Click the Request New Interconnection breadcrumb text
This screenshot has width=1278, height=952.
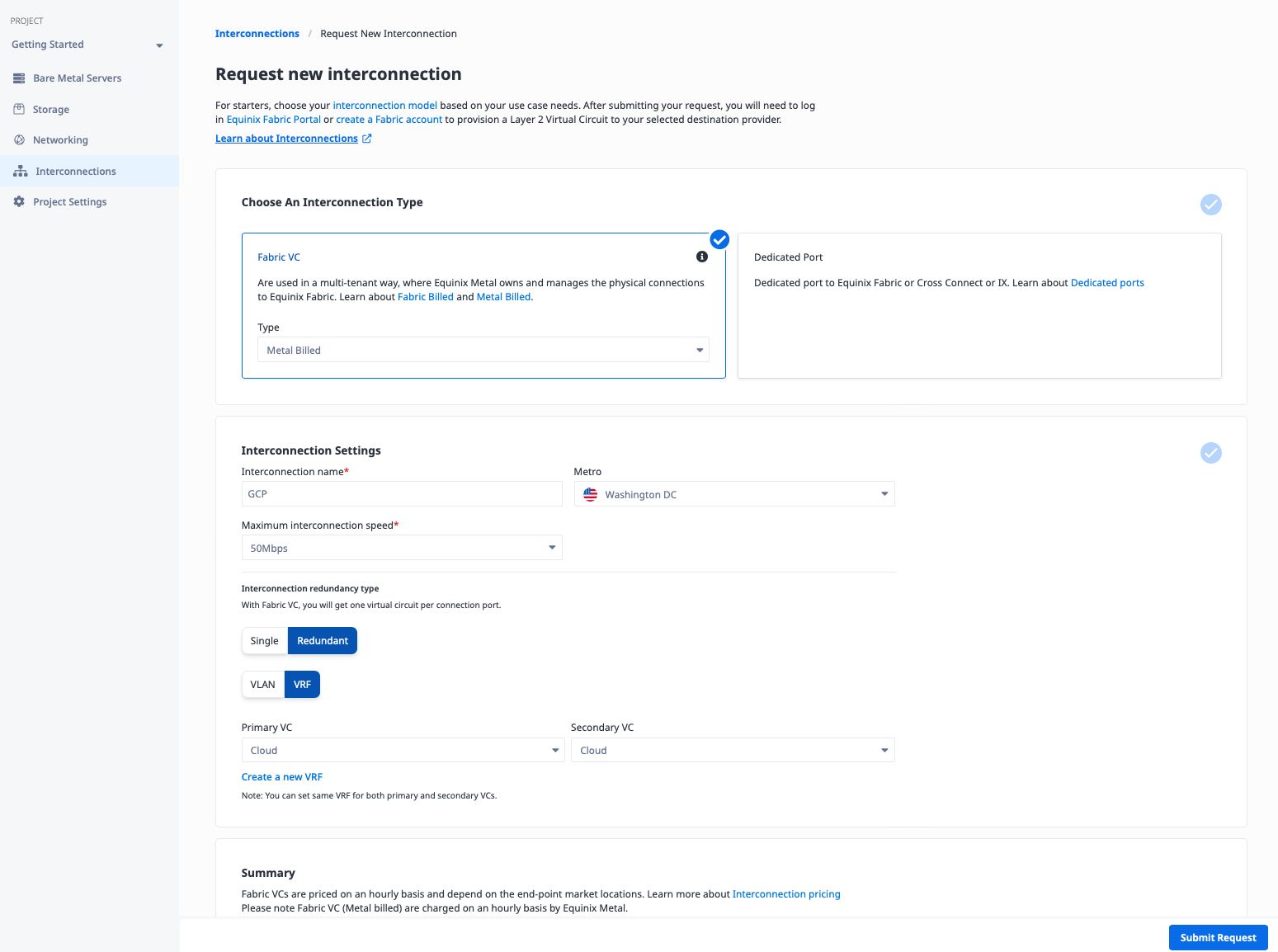pos(389,34)
